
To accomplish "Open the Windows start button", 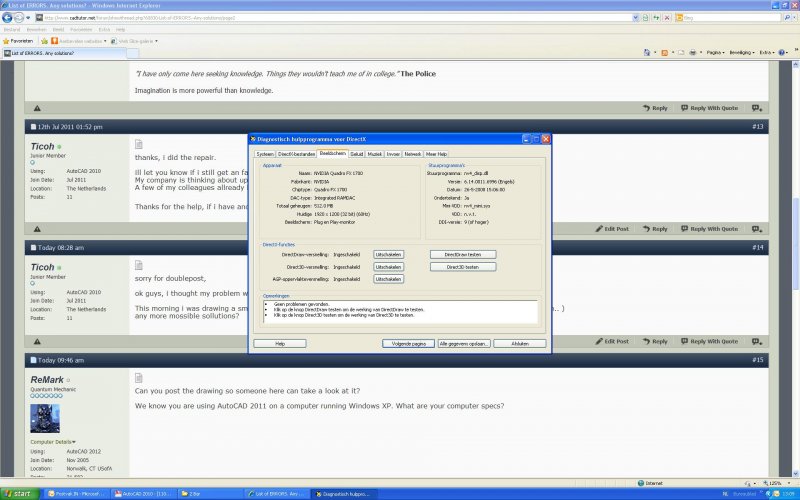I will click(19, 494).
